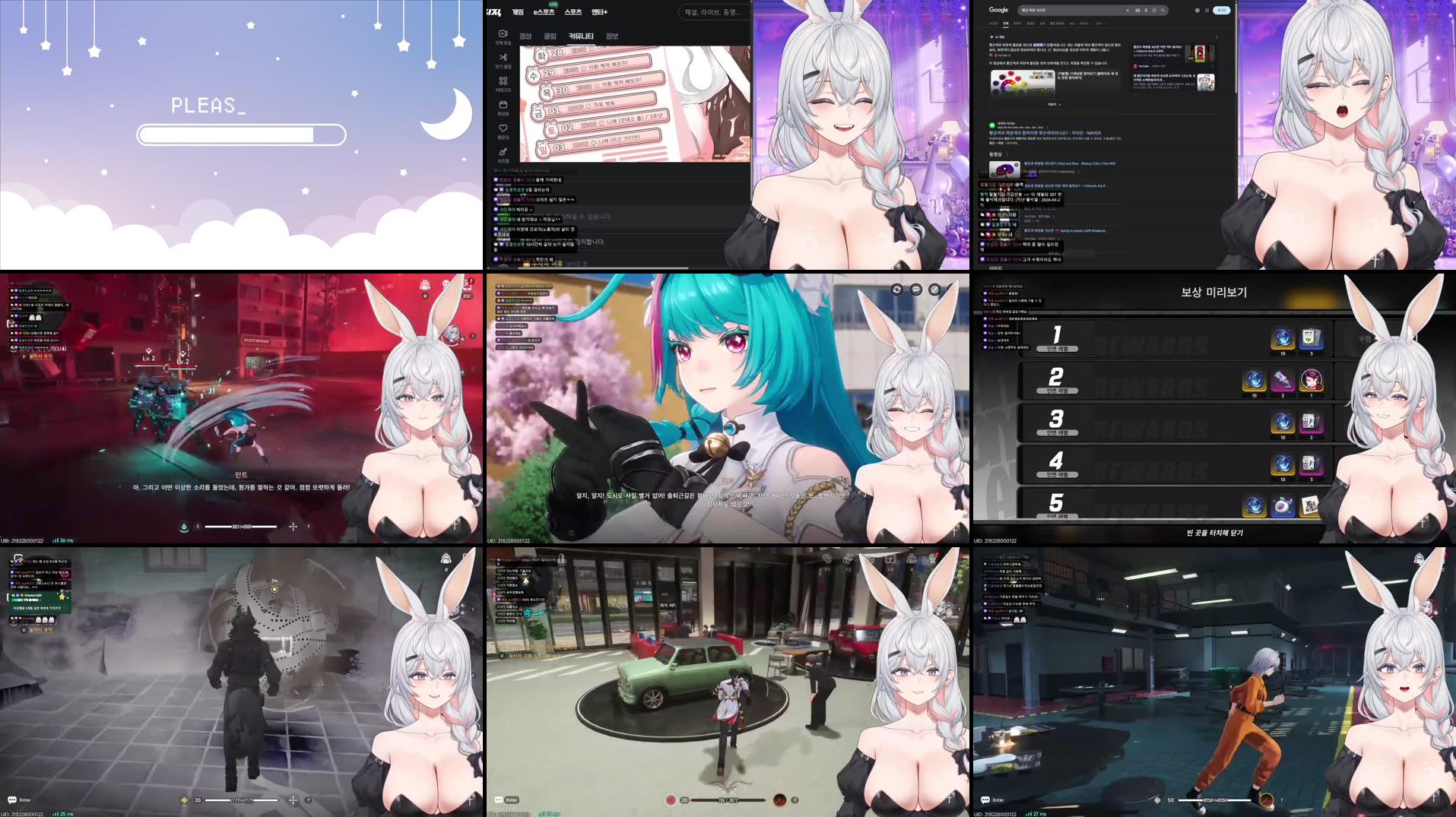1456x817 pixels.
Task: Click the magnifier search icon in Google
Action: [1163, 11]
